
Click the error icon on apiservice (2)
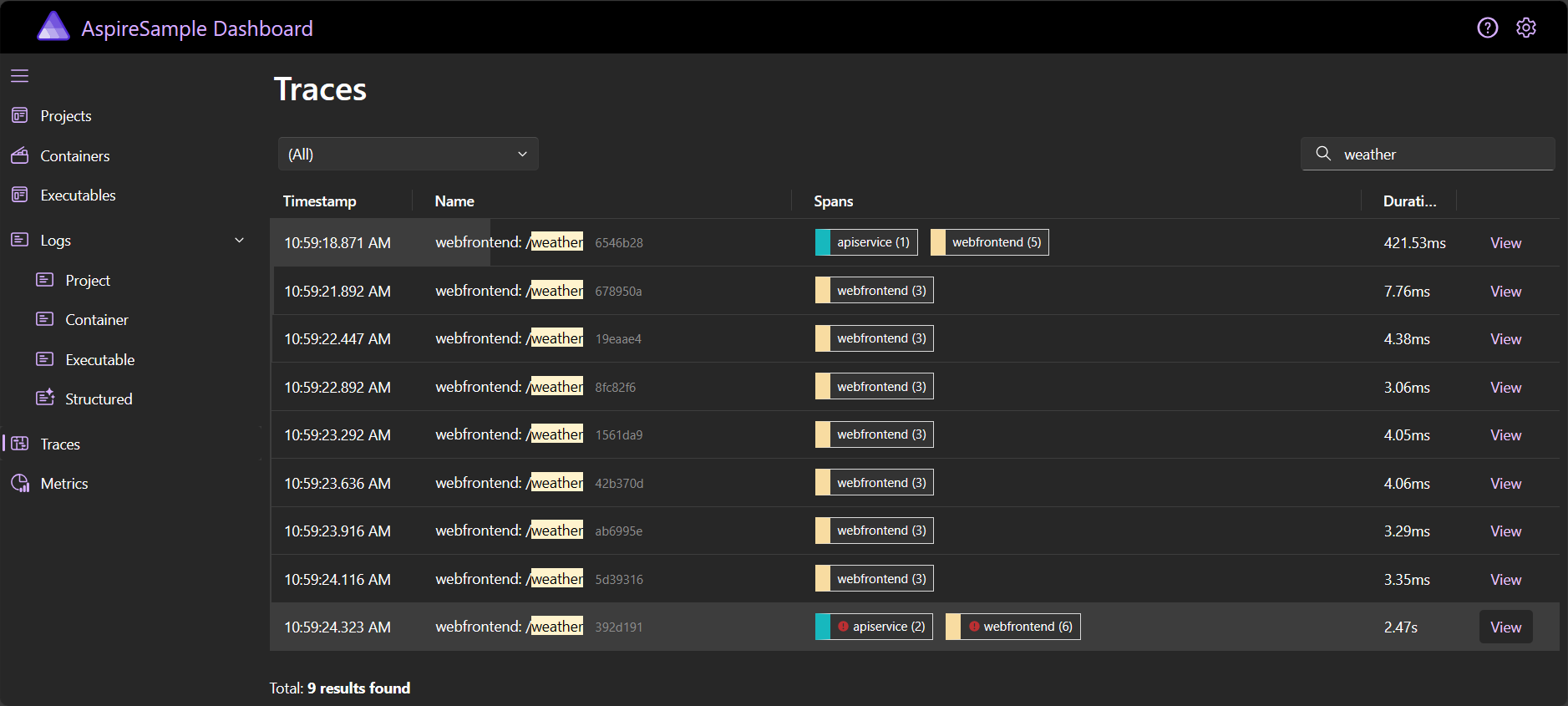843,627
